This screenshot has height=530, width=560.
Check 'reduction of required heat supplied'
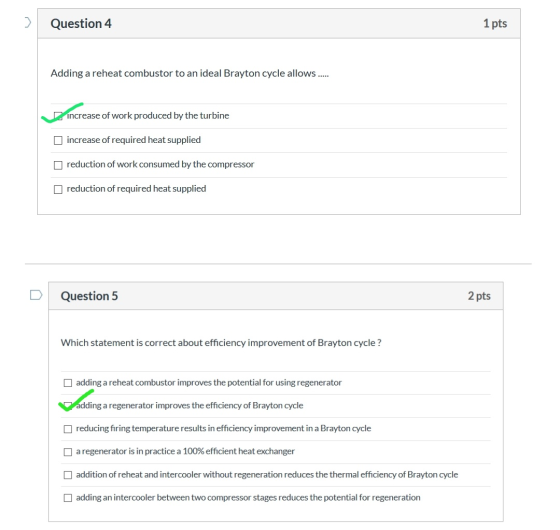58,189
